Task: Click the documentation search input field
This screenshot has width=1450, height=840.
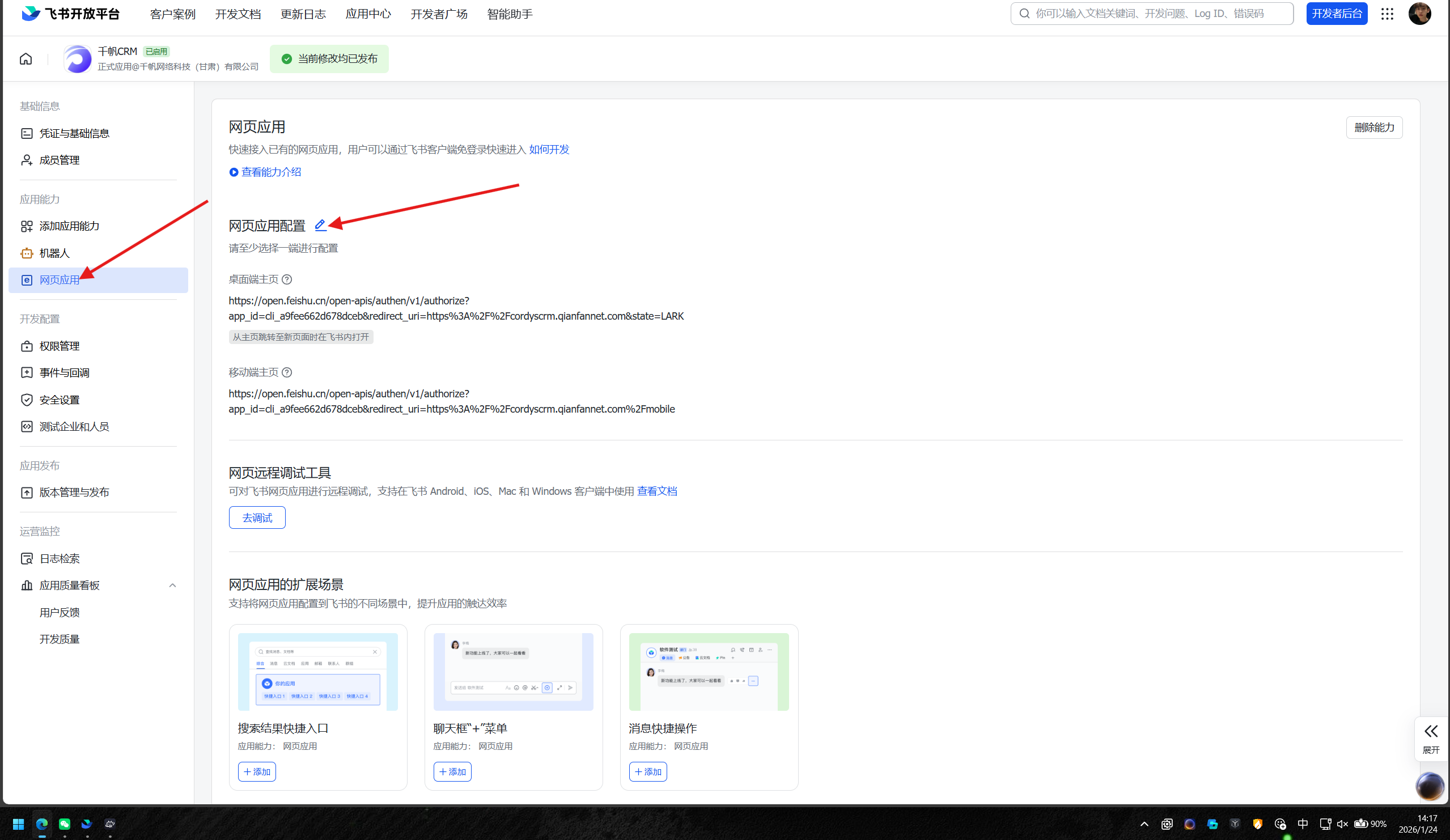Action: (1151, 14)
